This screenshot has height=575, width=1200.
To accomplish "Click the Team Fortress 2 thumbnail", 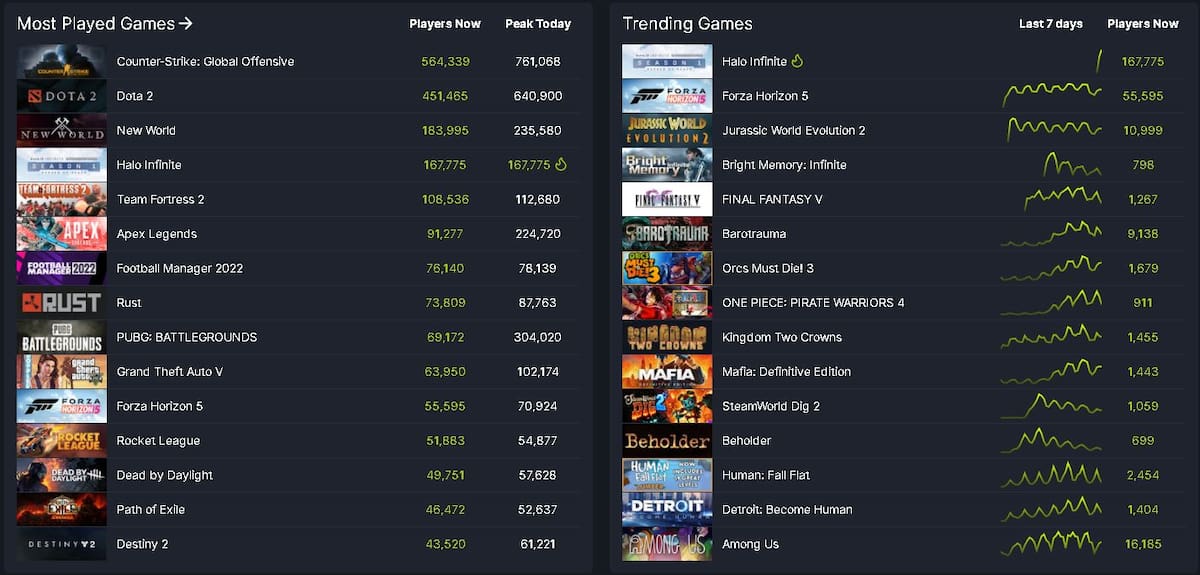I will click(x=61, y=200).
